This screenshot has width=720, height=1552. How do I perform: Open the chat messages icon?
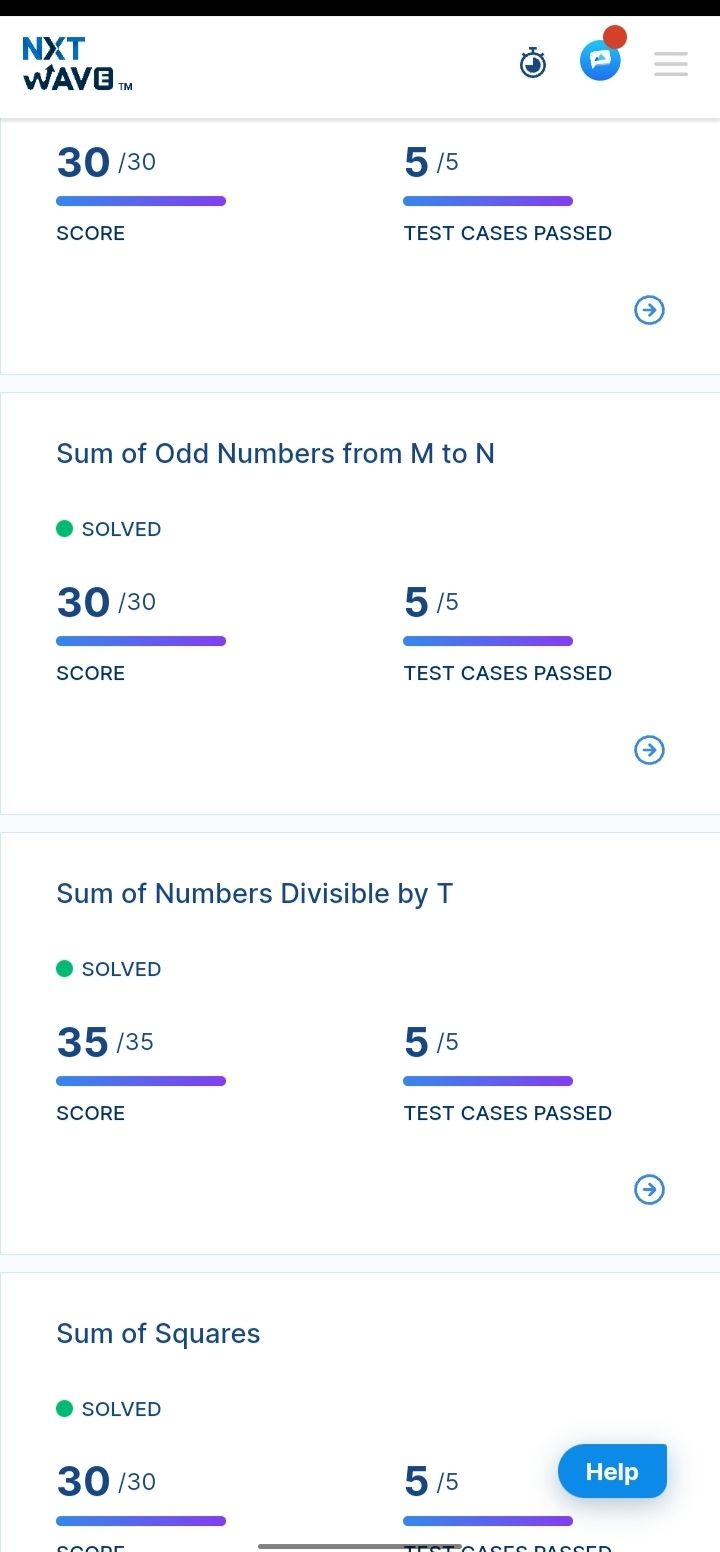point(600,61)
